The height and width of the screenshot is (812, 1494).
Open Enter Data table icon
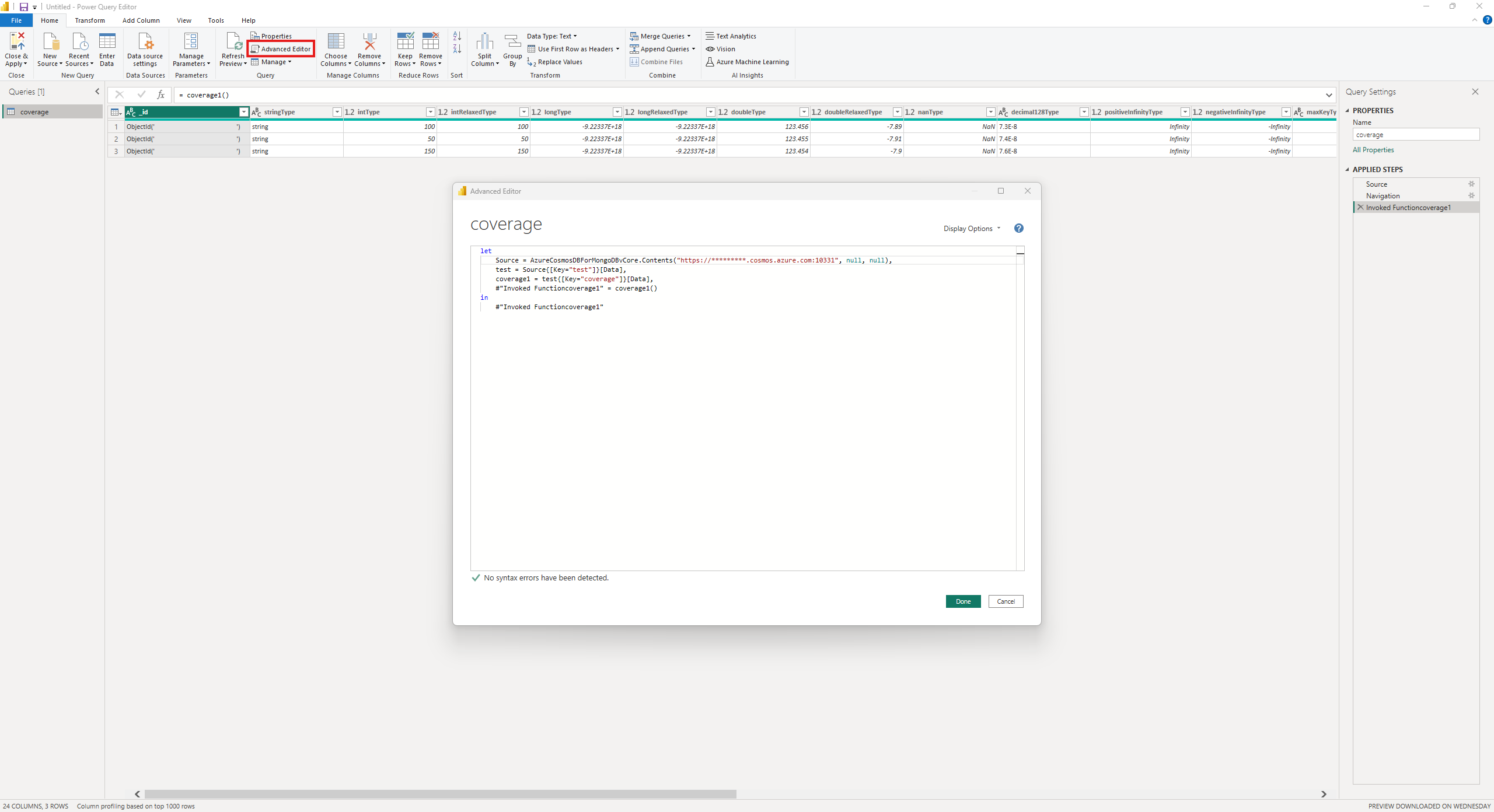(x=107, y=42)
